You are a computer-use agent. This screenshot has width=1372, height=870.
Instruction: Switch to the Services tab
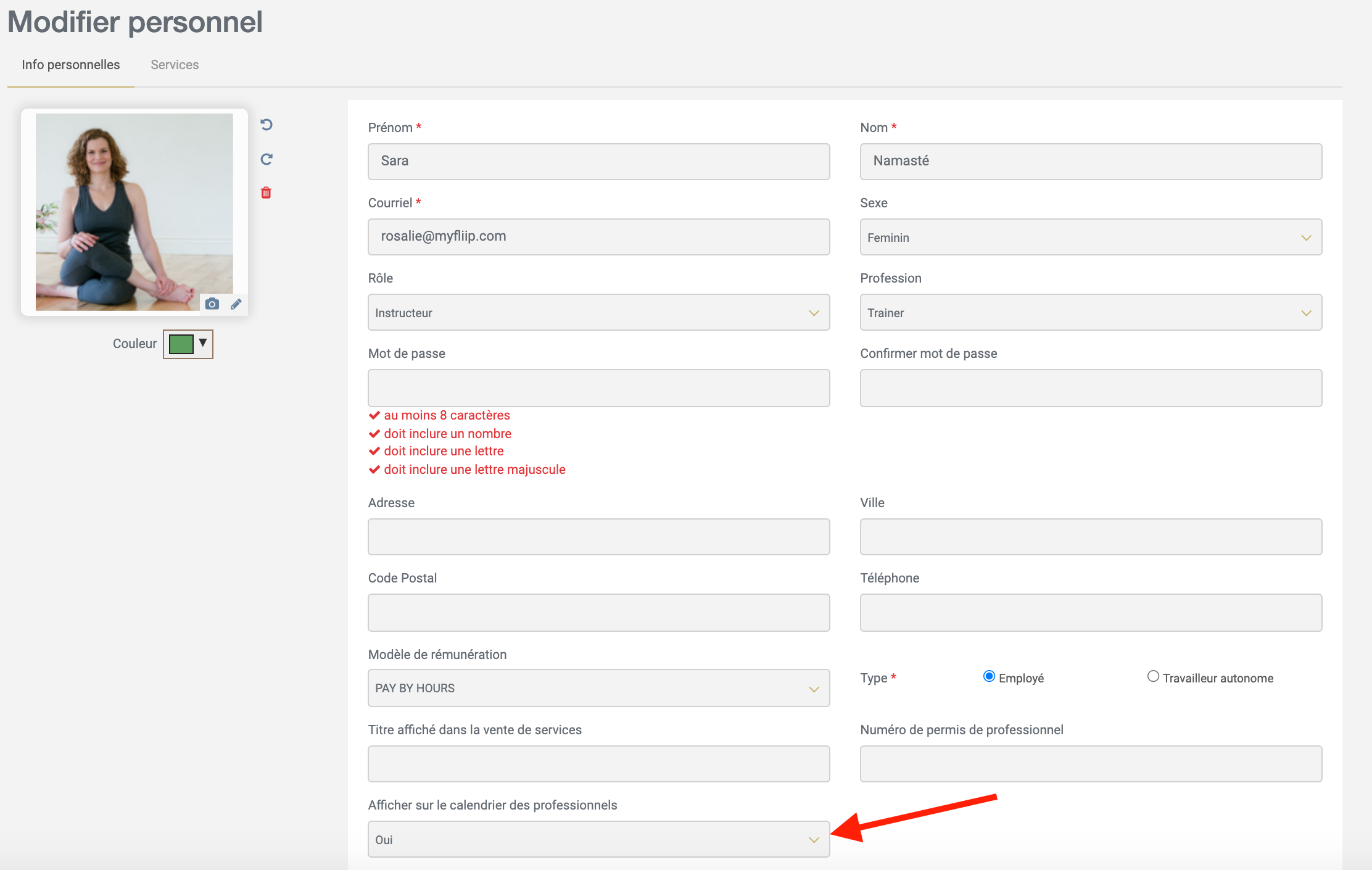[x=175, y=65]
